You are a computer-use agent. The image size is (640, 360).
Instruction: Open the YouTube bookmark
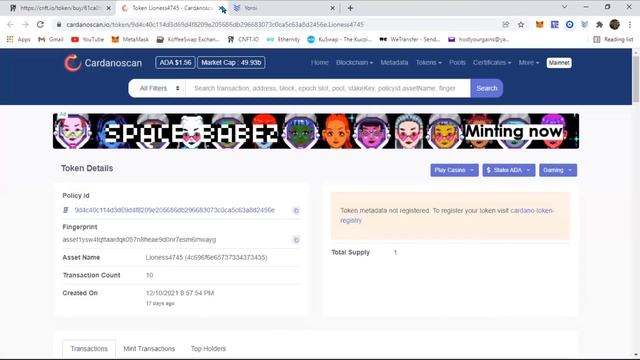pyautogui.click(x=87, y=39)
